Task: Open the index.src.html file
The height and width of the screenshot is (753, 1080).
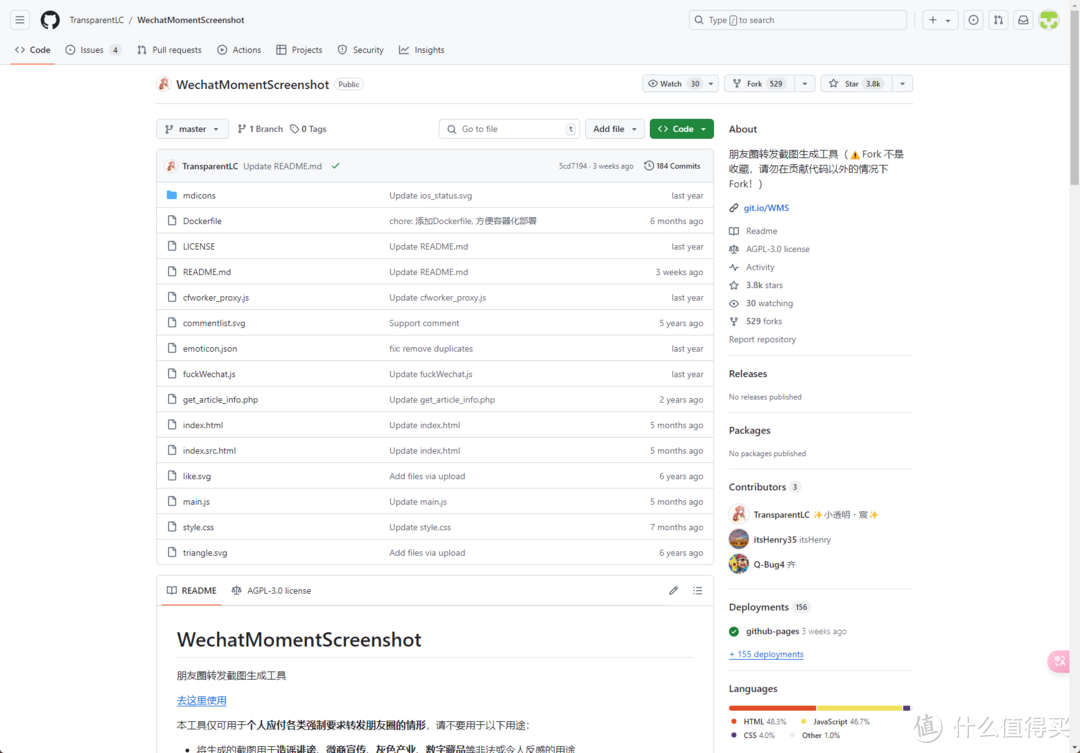Action: coord(209,451)
